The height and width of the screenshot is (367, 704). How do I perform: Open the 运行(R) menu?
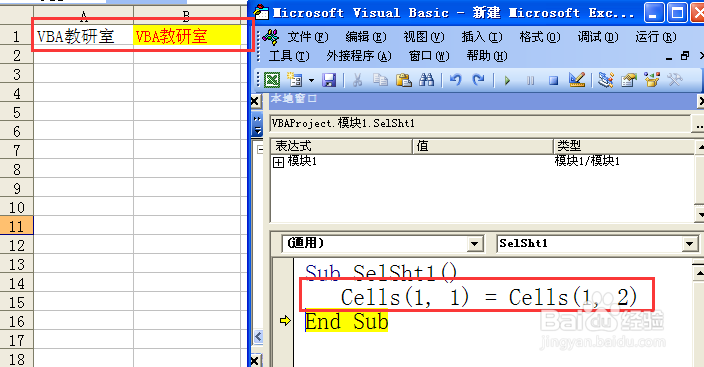pyautogui.click(x=656, y=37)
